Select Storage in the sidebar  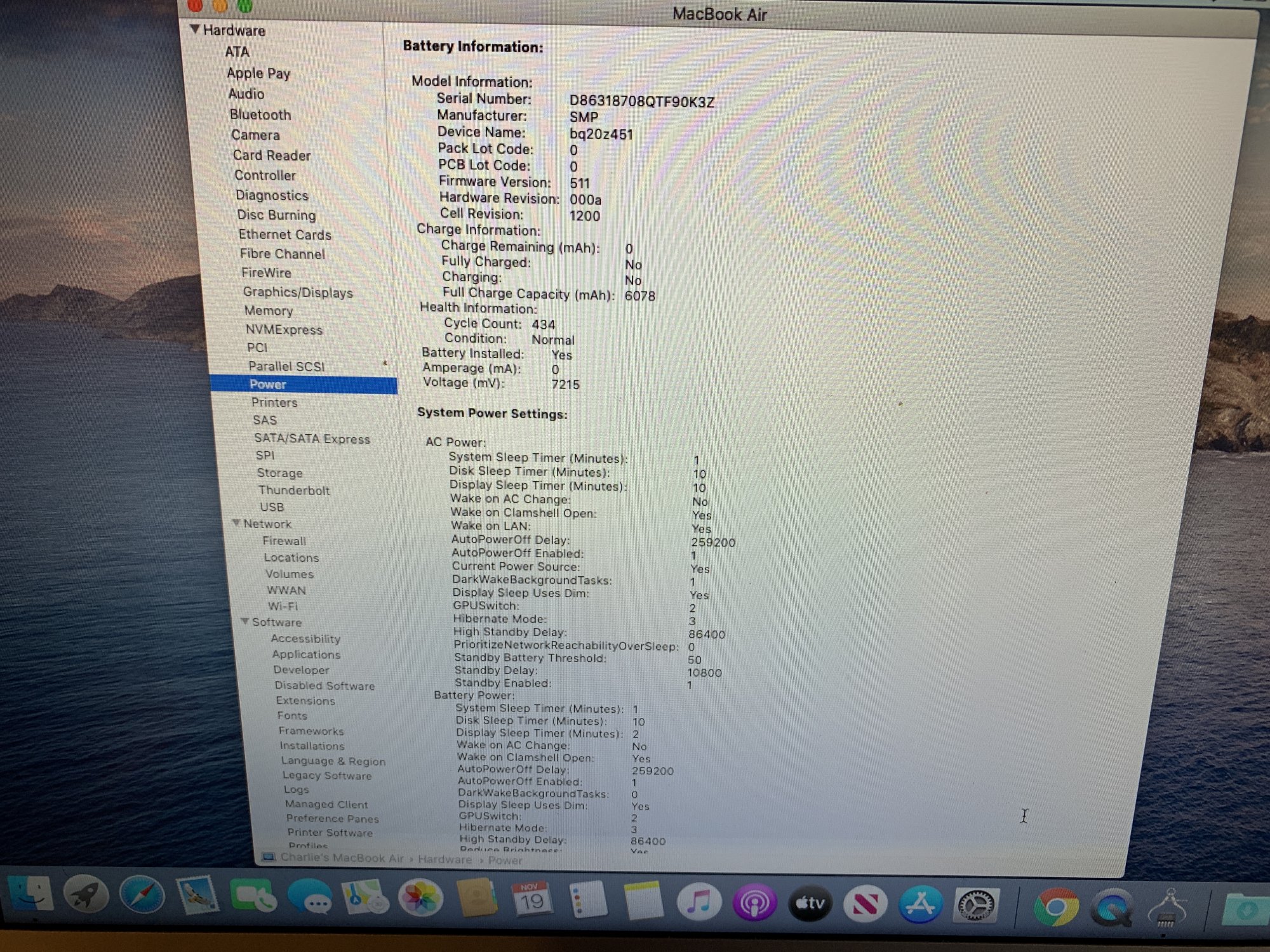click(279, 473)
